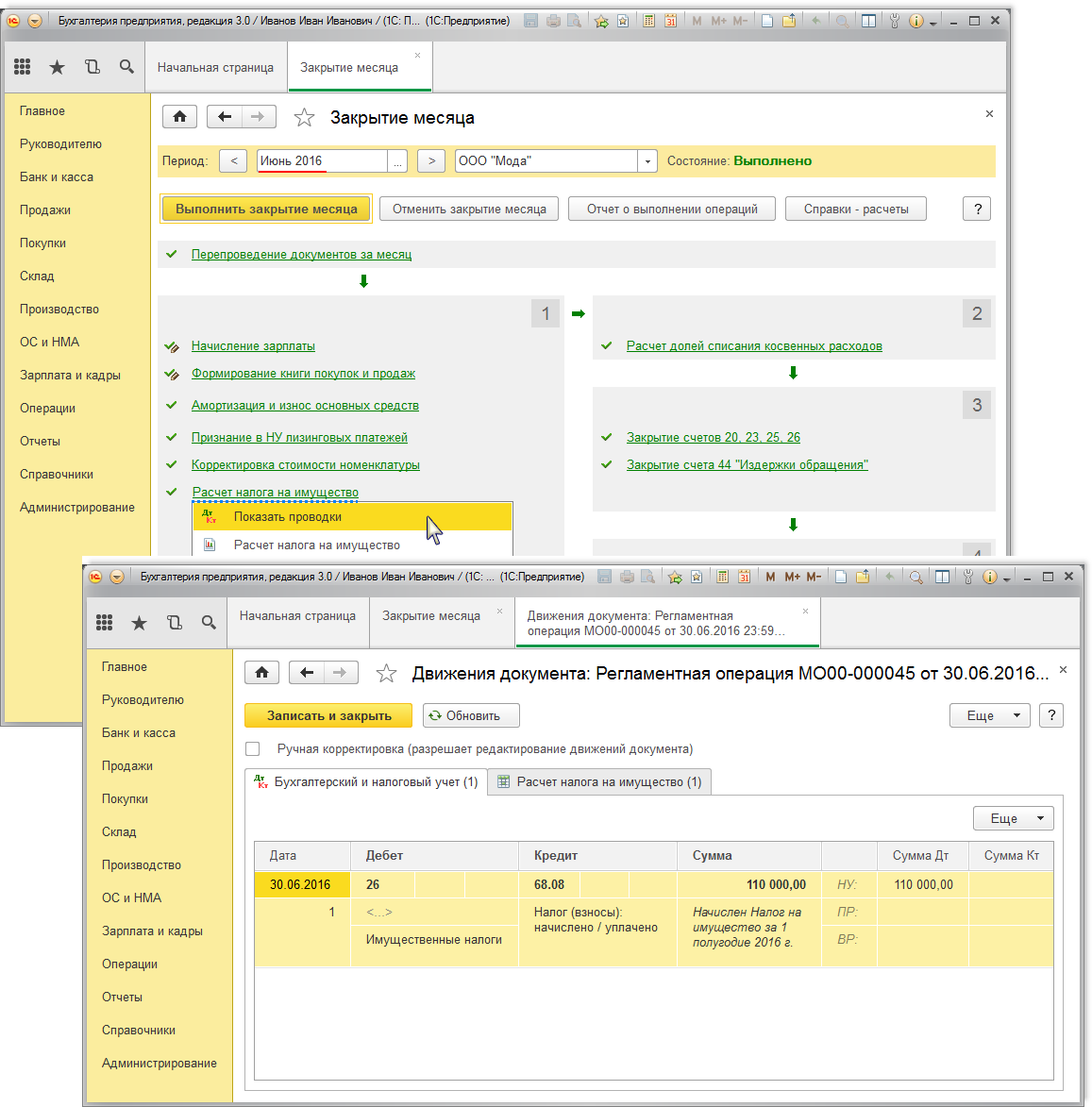1092x1107 pixels.
Task: Close Движения документа tab with x
Action: click(x=805, y=611)
